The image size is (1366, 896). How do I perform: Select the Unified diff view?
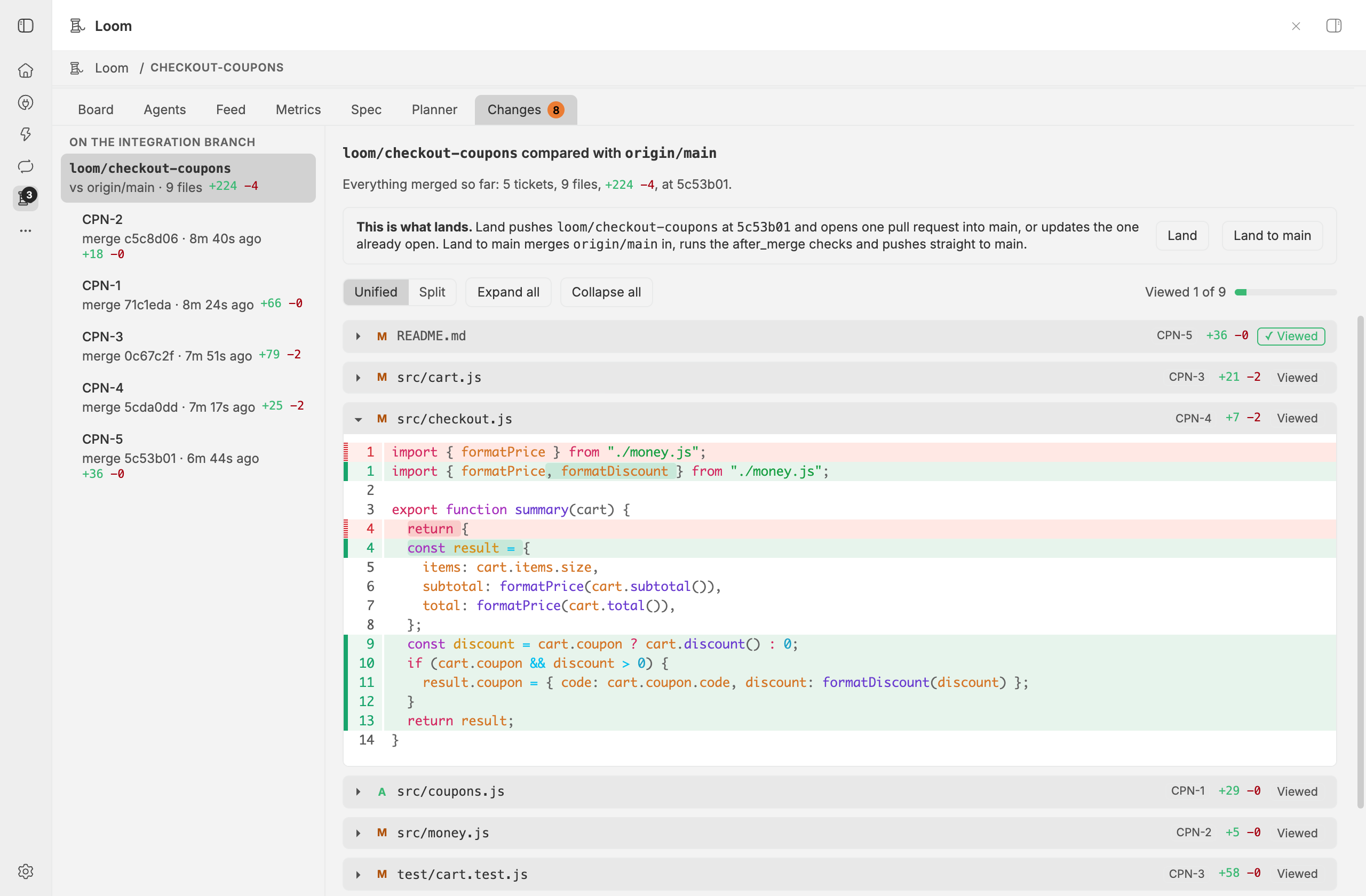pos(375,292)
